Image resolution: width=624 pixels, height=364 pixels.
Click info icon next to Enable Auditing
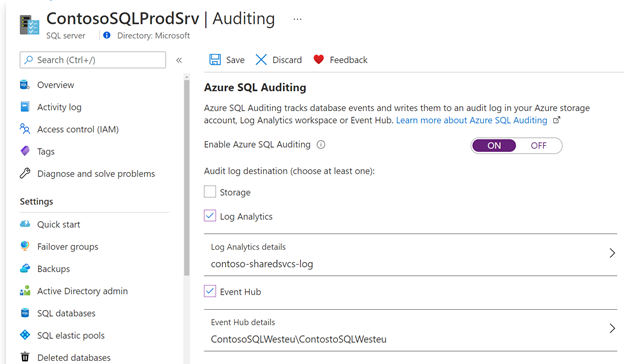321,145
